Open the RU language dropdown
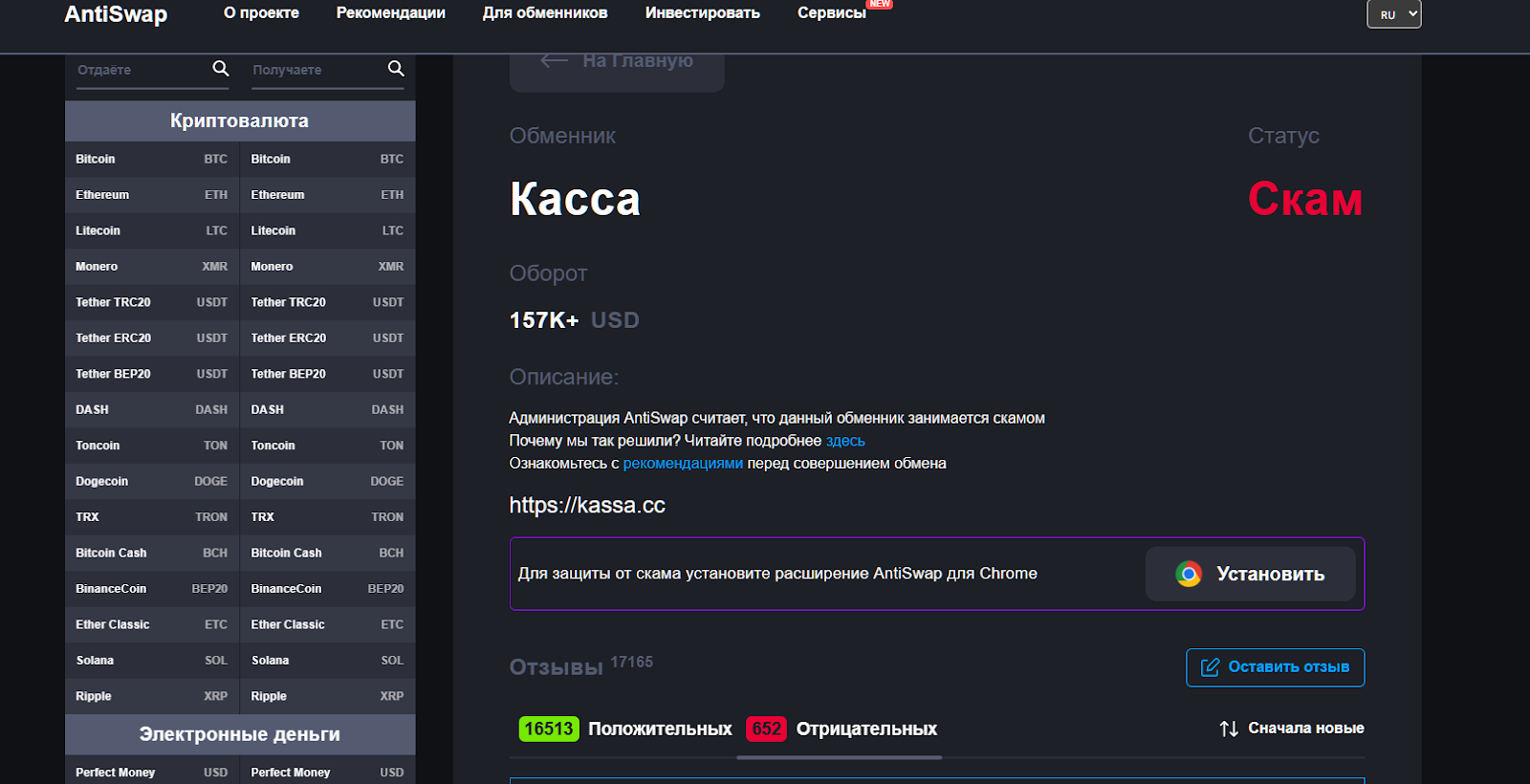This screenshot has width=1530, height=784. tap(1393, 14)
